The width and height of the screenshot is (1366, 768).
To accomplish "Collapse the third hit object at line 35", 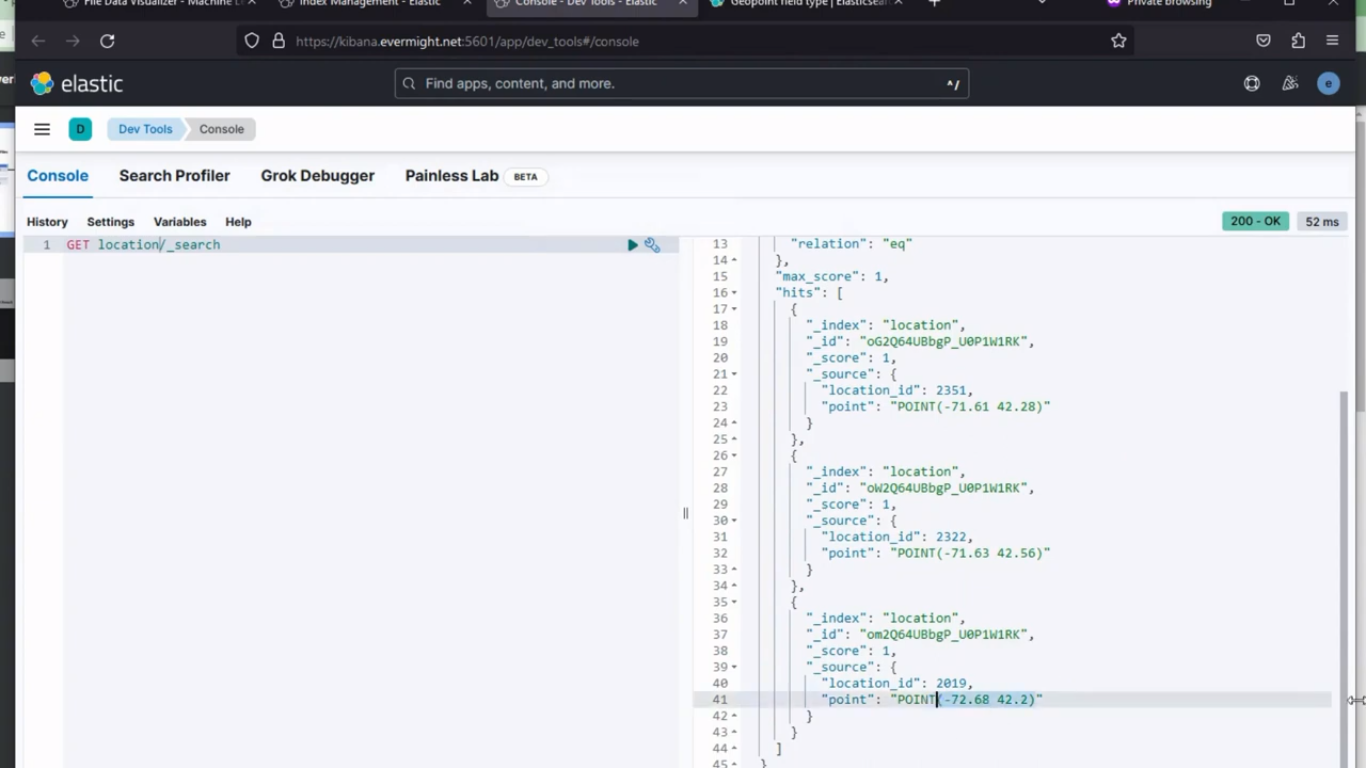I will [734, 602].
